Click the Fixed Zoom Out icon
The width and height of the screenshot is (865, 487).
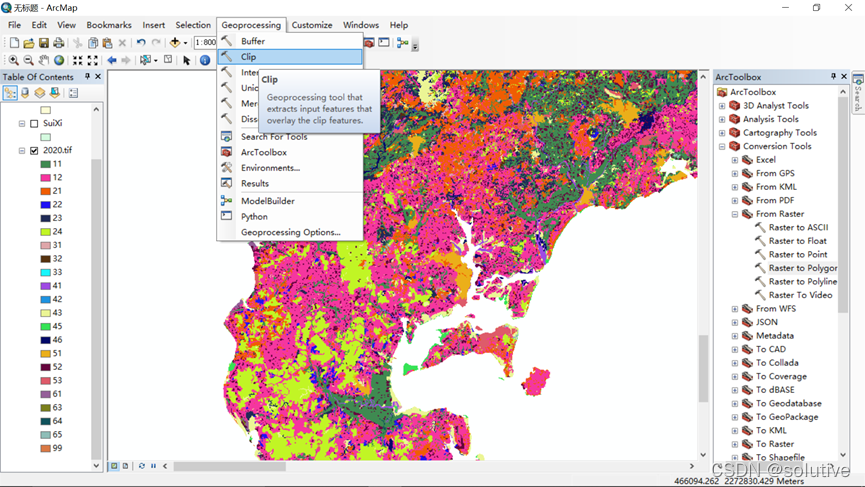[93, 60]
